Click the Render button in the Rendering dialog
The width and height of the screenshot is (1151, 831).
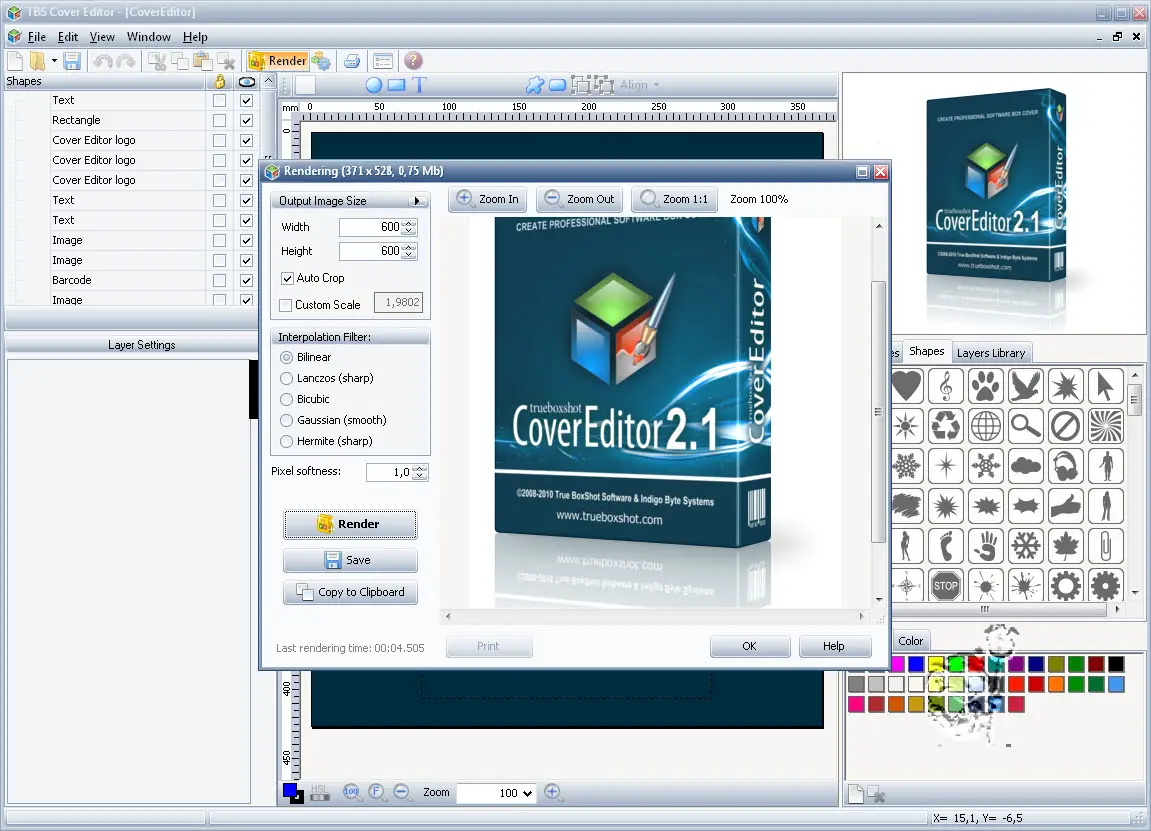click(x=350, y=524)
